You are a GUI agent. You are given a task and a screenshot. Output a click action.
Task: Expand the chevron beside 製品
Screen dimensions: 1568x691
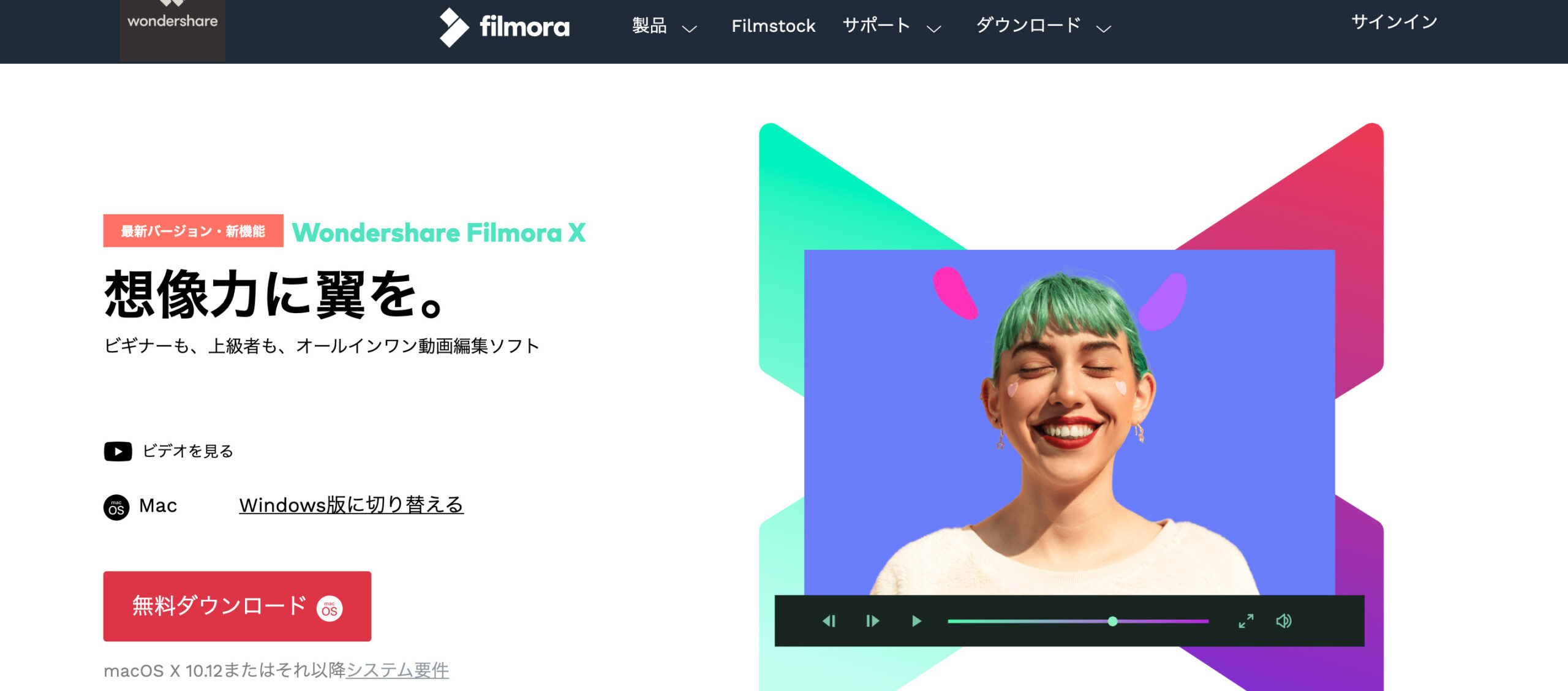pos(690,29)
